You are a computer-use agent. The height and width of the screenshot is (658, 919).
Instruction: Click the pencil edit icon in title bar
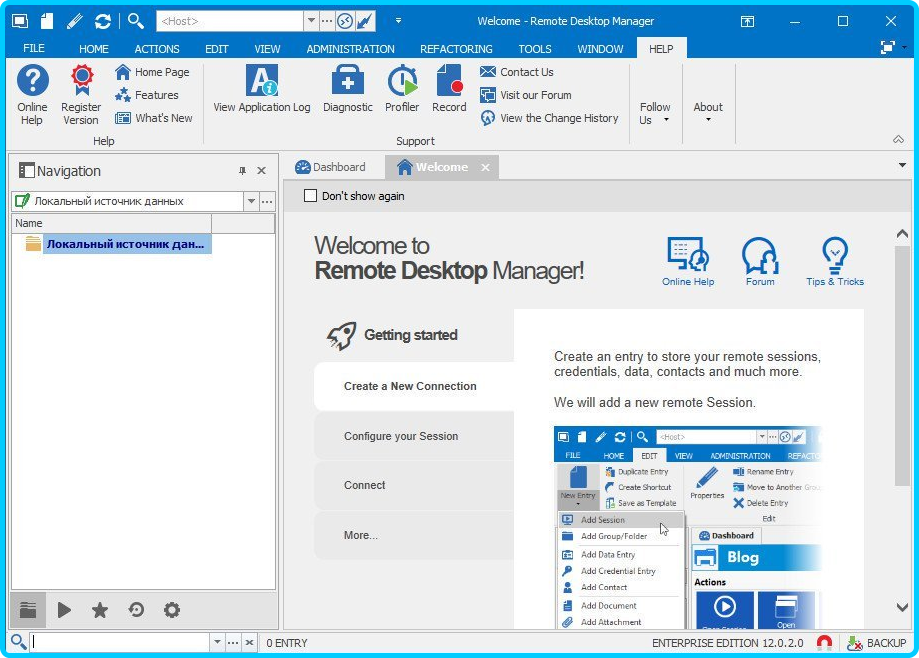pyautogui.click(x=74, y=21)
